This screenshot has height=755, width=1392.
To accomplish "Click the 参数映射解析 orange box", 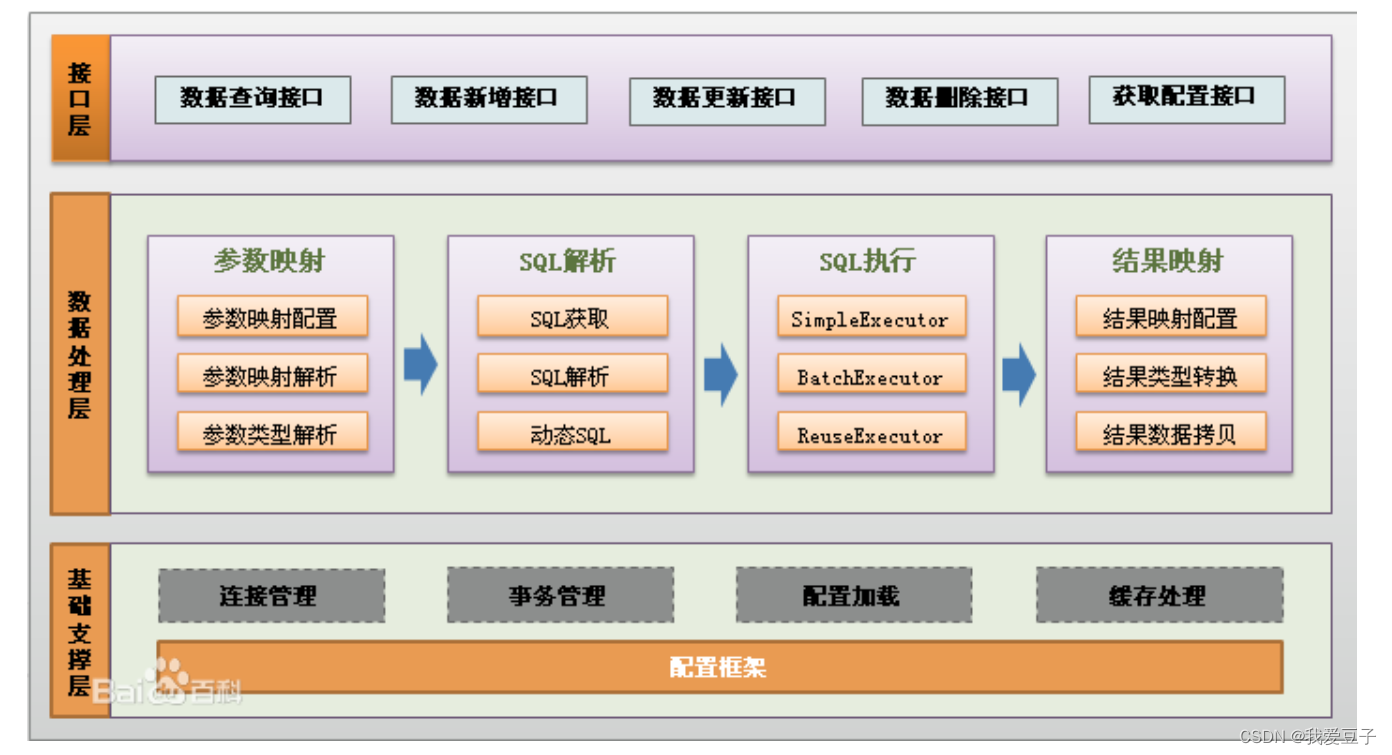I will click(x=272, y=375).
